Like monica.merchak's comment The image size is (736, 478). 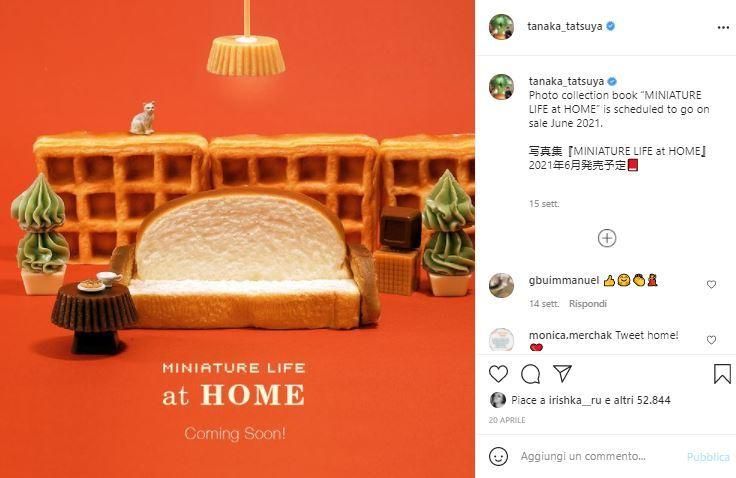tap(711, 339)
